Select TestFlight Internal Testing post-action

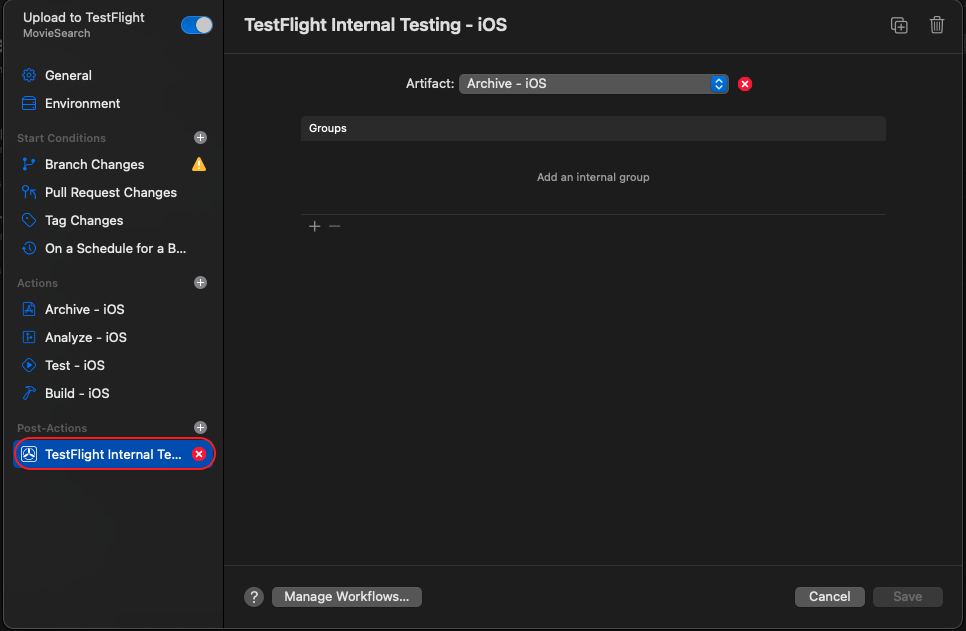coord(114,454)
